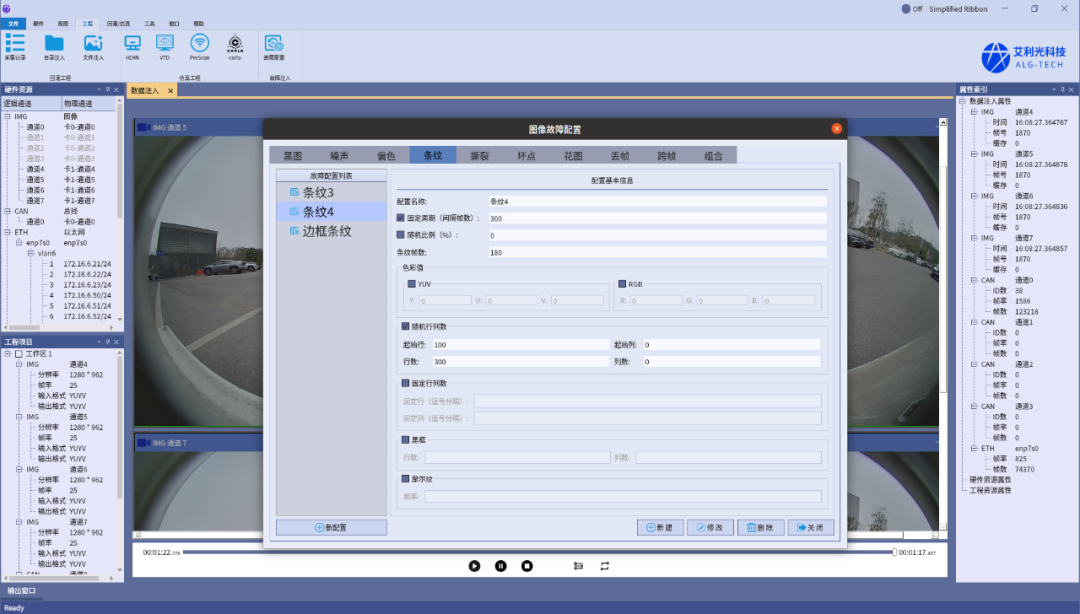
Task: Click the 条纹帧数 input field showing 180
Action: (x=658, y=252)
